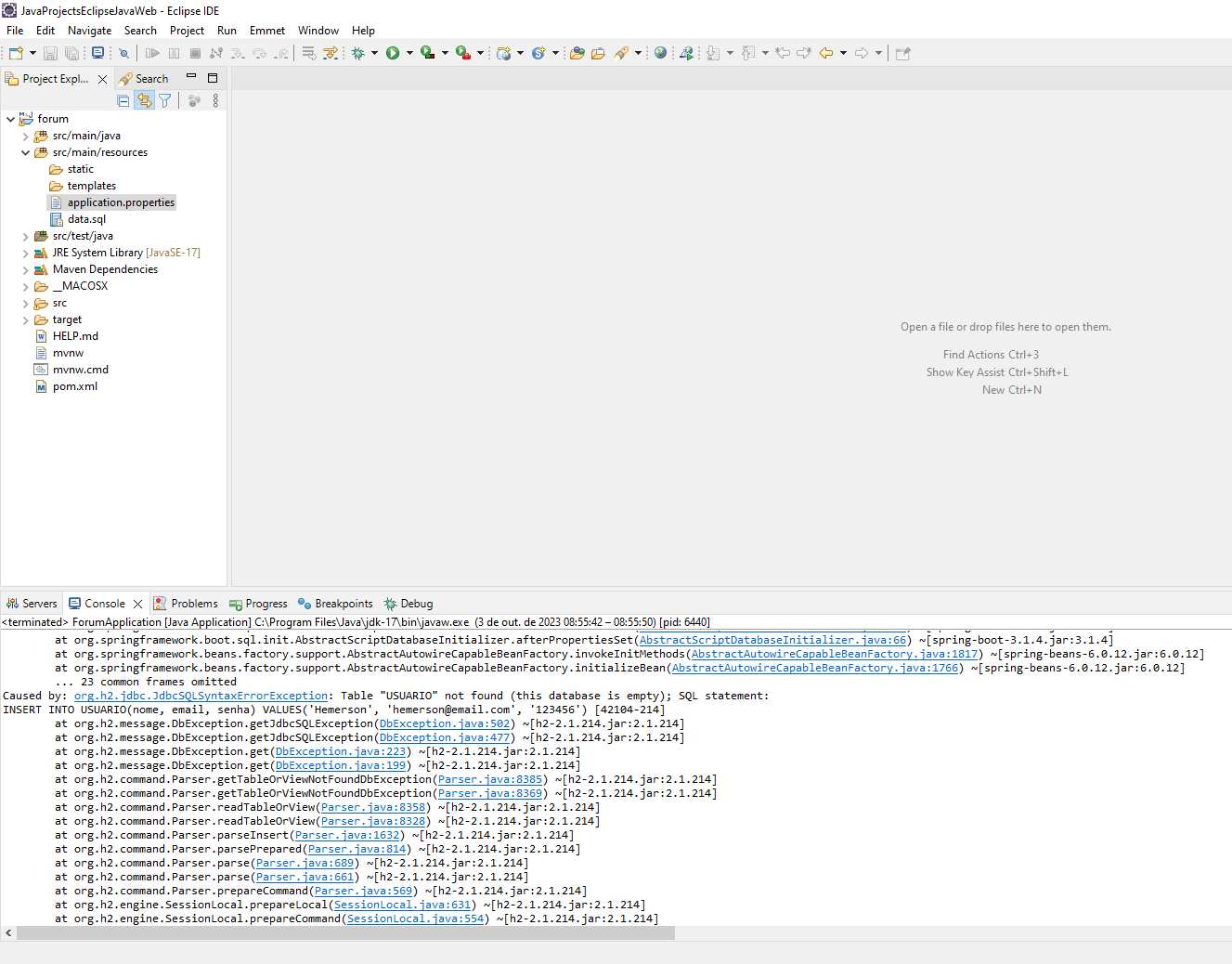The width and height of the screenshot is (1232, 964).
Task: Open dropdown arrow next to Debug bug
Action: click(375, 53)
